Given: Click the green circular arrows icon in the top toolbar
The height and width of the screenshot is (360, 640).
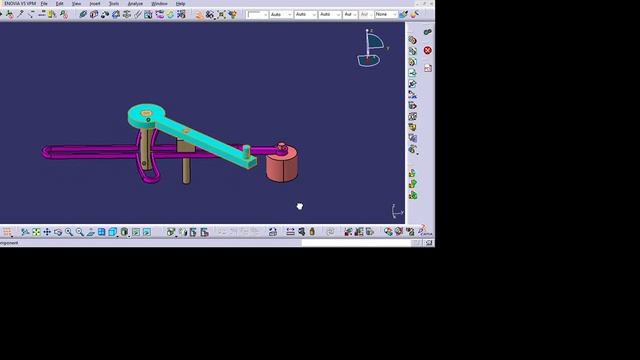Looking at the screenshot, I should pos(170,15).
